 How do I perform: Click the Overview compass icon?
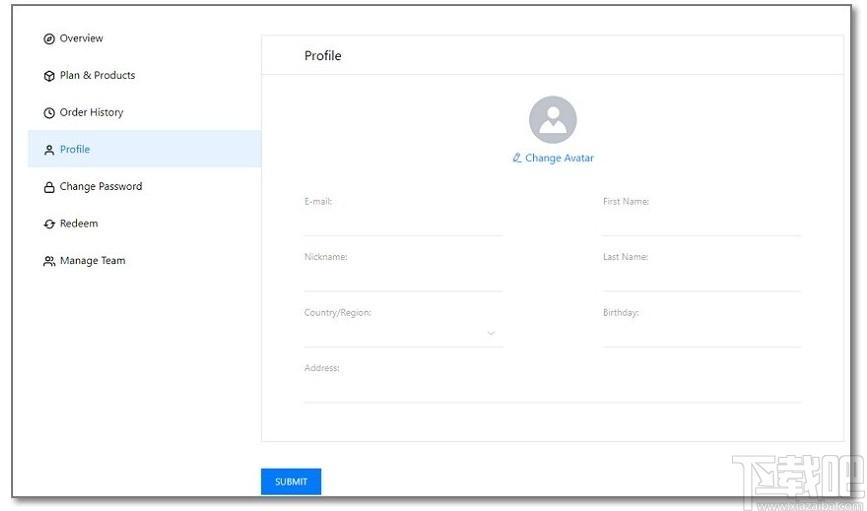click(49, 39)
